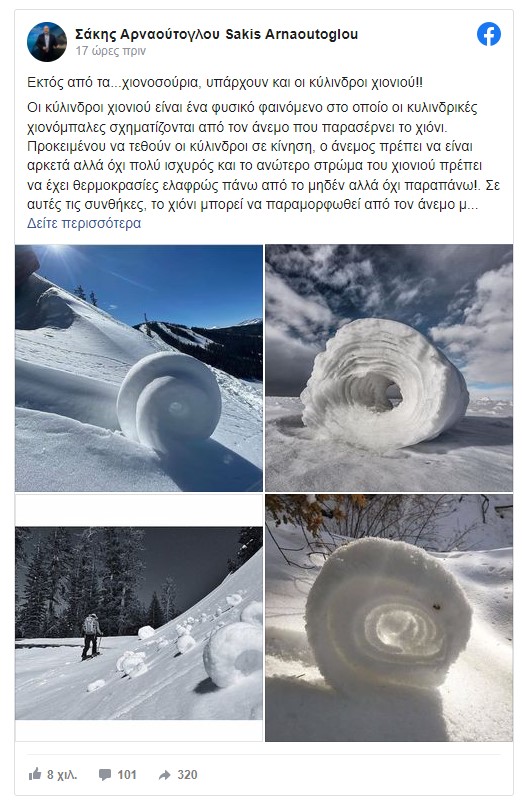Open spiral snow roll close-up photo
Viewport: 526px width, 803px height.
[x=389, y=618]
